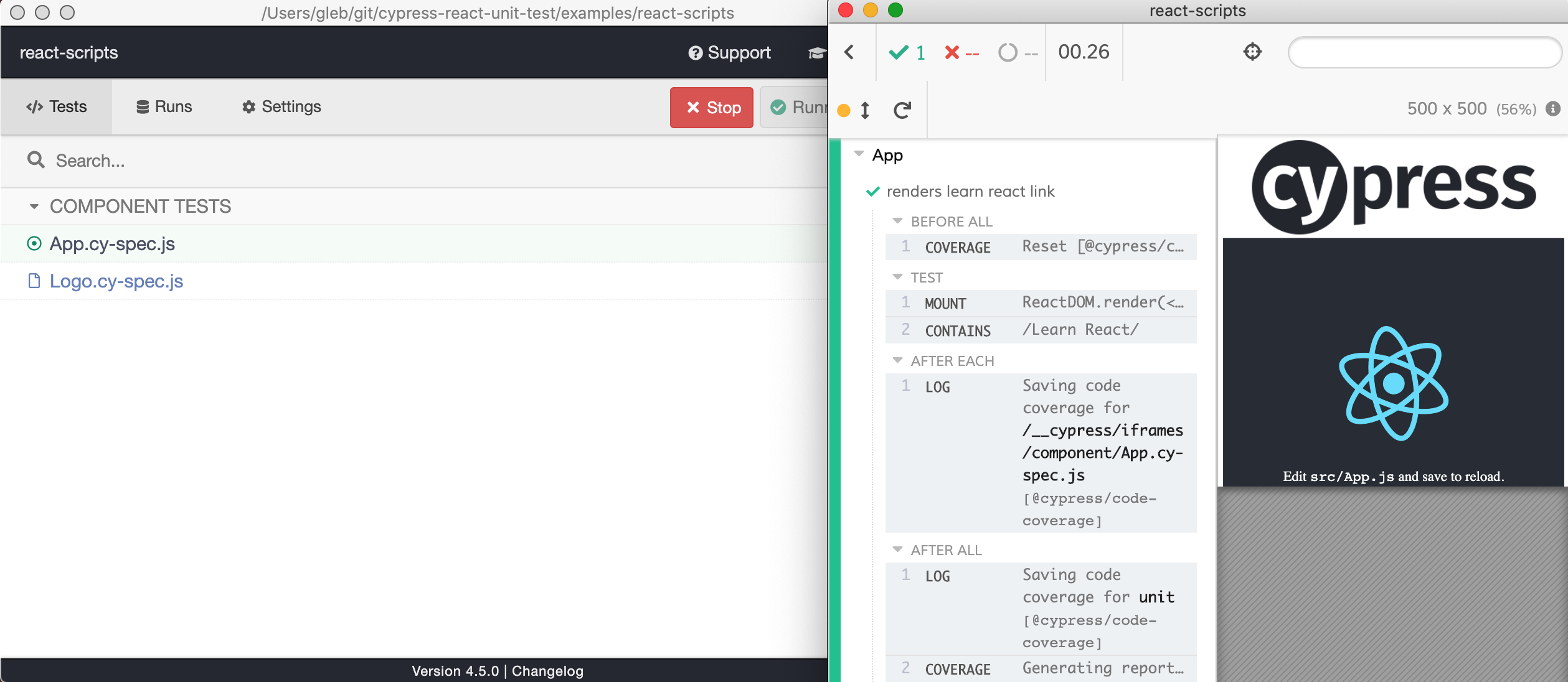Collapse the App test suite
Screen dimensions: 1568x682
(859, 154)
